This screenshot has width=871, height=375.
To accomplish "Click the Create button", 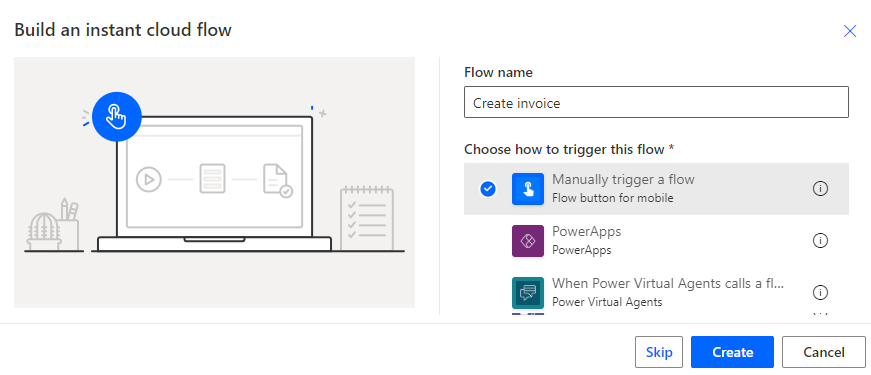I will pyautogui.click(x=732, y=352).
